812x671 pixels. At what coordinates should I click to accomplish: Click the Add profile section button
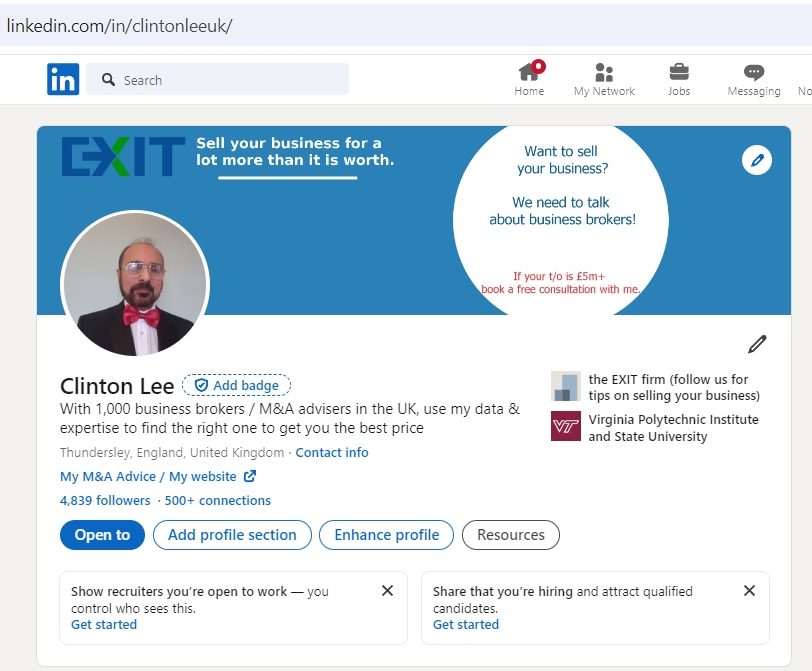(232, 535)
